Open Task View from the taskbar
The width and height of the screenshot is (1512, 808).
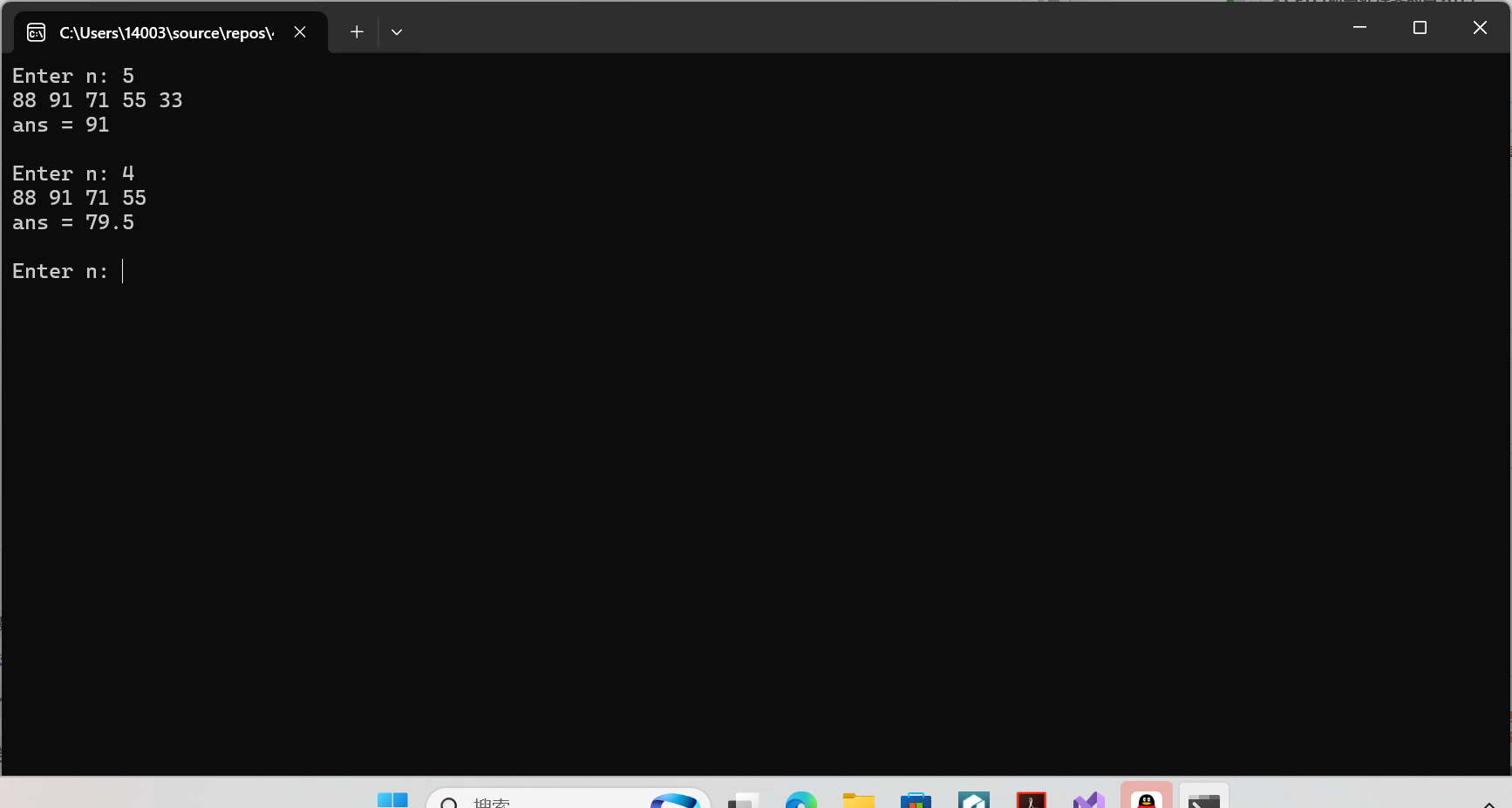(x=742, y=800)
